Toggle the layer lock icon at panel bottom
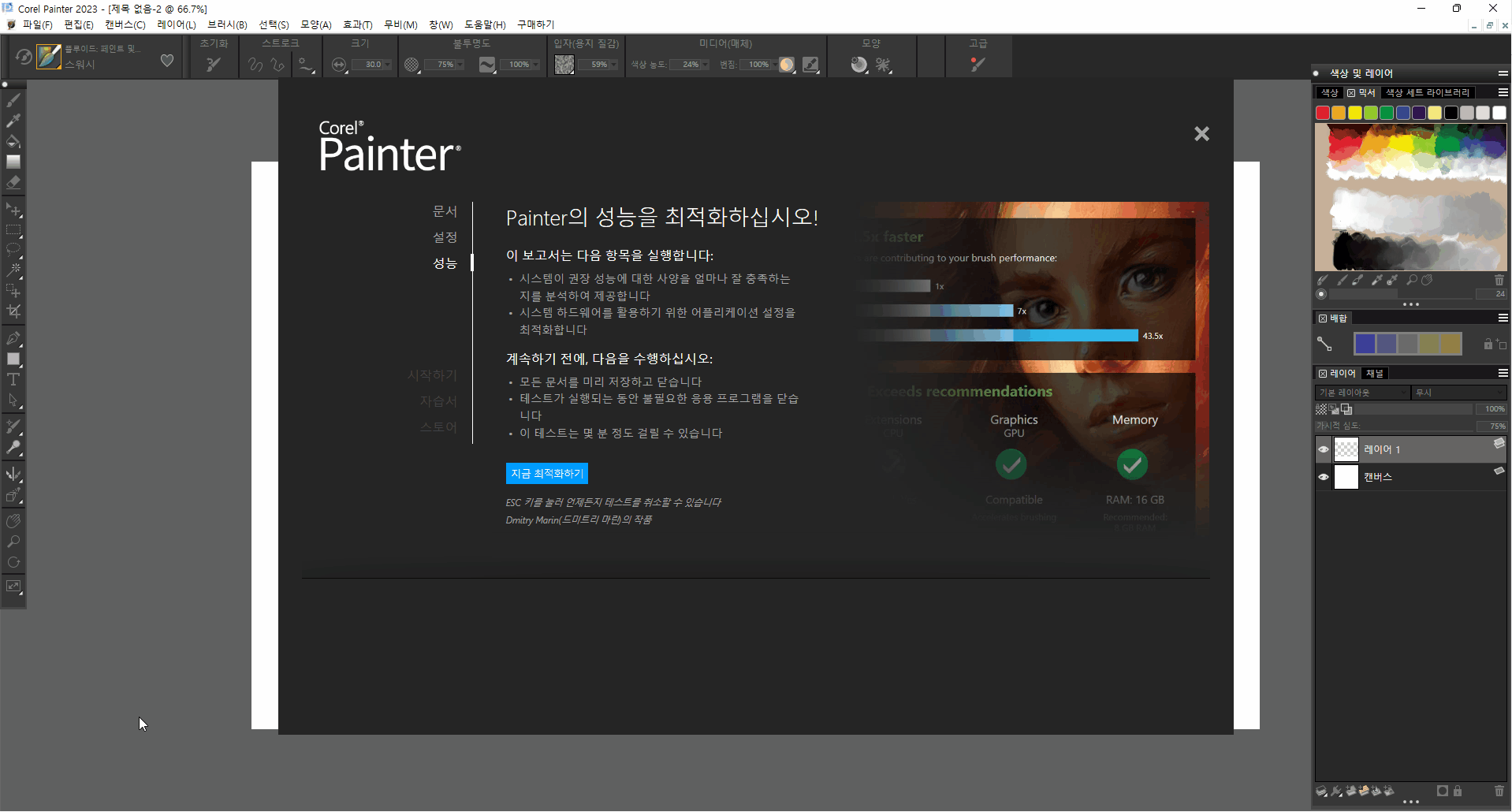Screen dimensions: 1512x812 (x=1458, y=791)
